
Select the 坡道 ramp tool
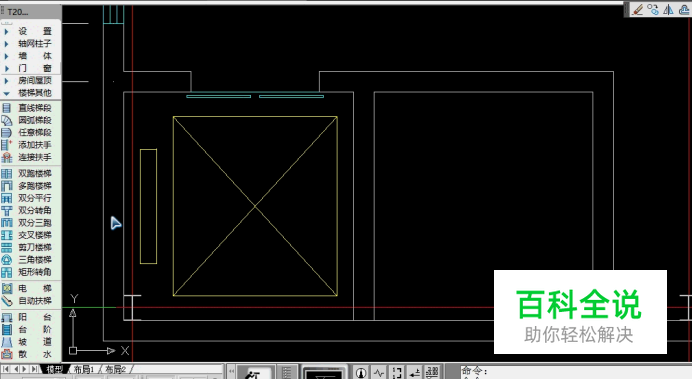coord(27,342)
